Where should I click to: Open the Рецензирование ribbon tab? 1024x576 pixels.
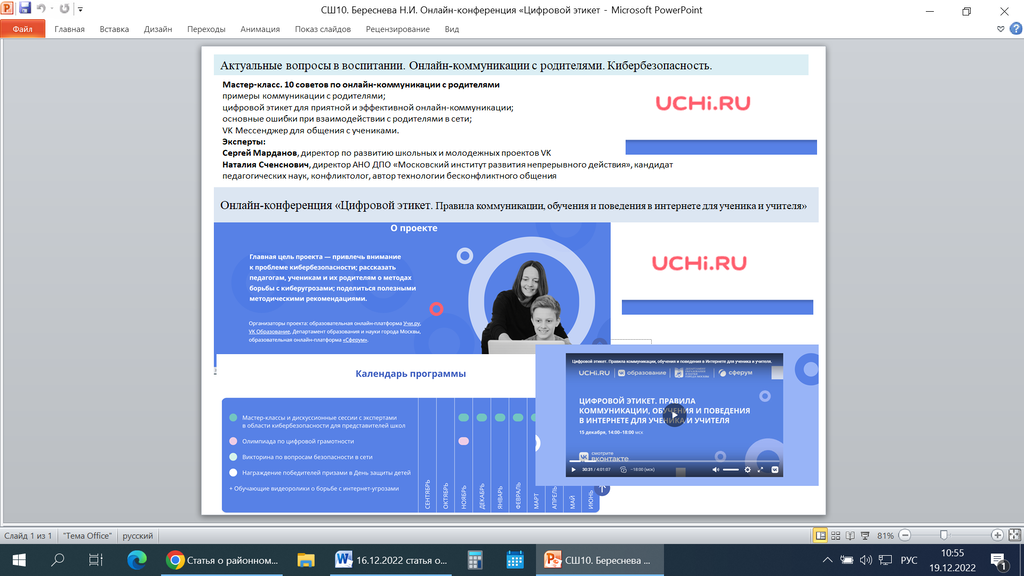coord(397,29)
